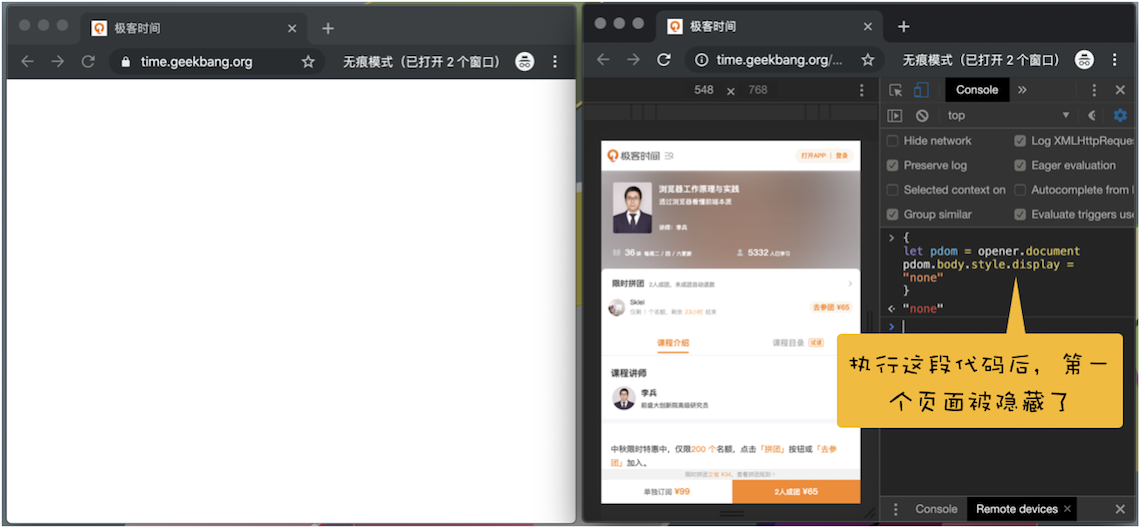Open console settings gear icon
This screenshot has height=528, width=1142.
click(1120, 116)
